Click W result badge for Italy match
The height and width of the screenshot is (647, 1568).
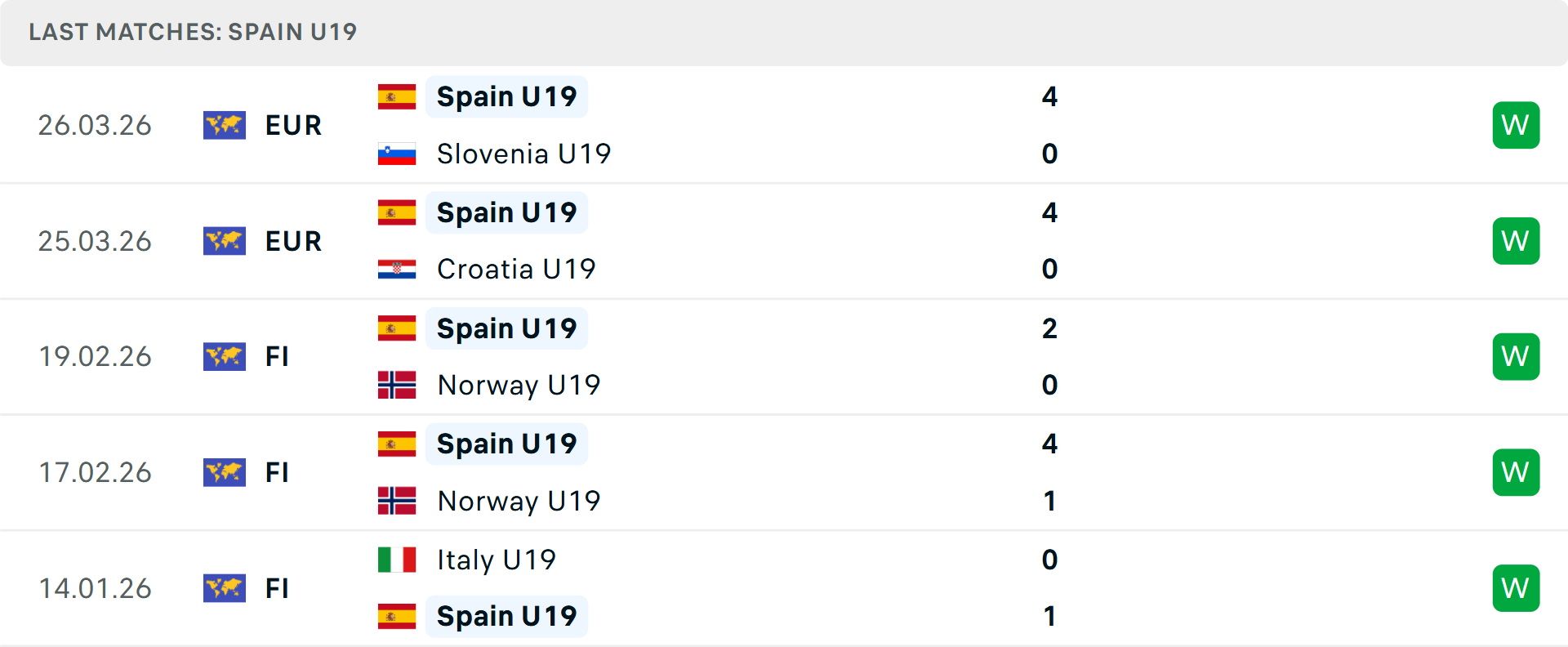pyautogui.click(x=1516, y=588)
